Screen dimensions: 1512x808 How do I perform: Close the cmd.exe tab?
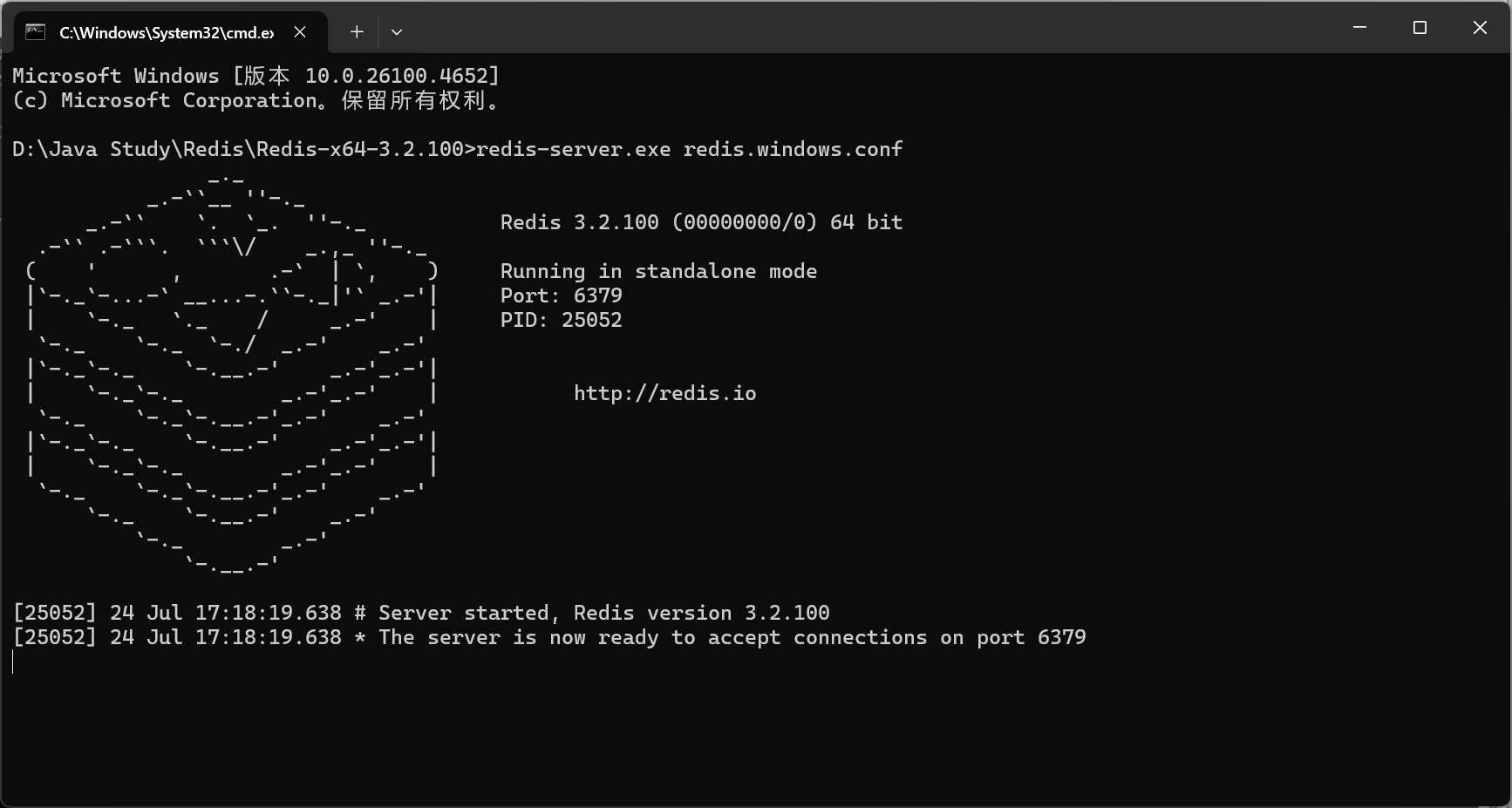coord(300,32)
